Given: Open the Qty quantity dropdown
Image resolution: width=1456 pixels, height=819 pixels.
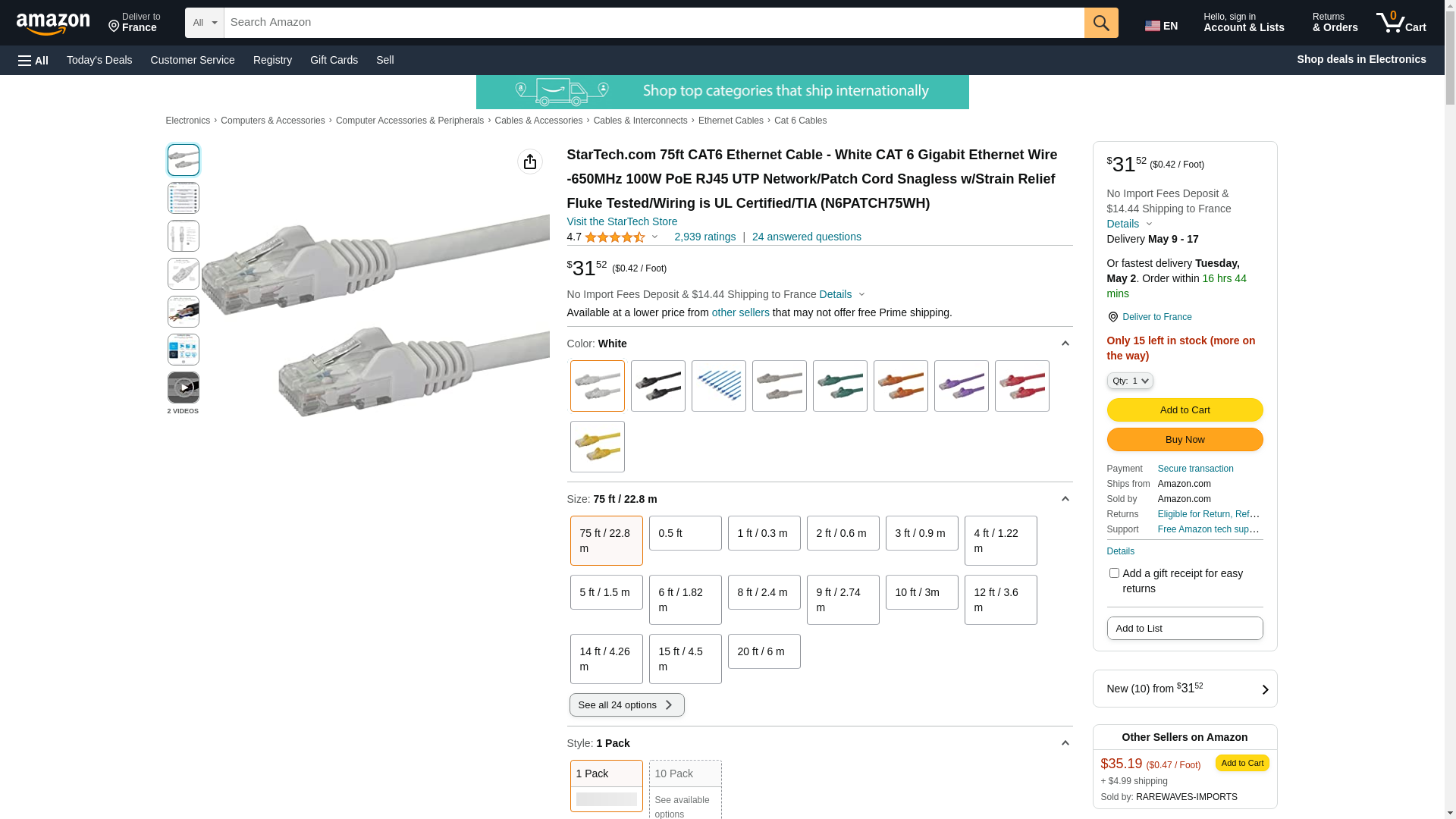Looking at the screenshot, I should tap(1130, 381).
